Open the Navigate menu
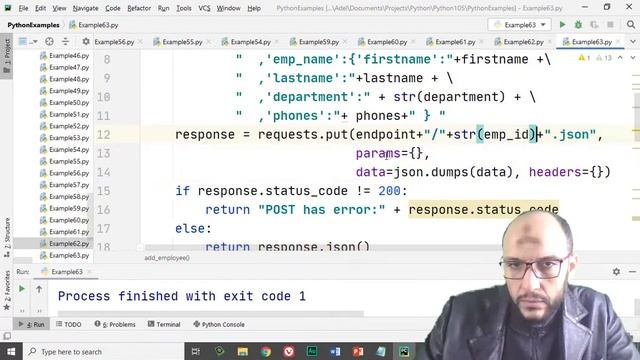Viewport: 640px width, 360px height. click(x=85, y=8)
